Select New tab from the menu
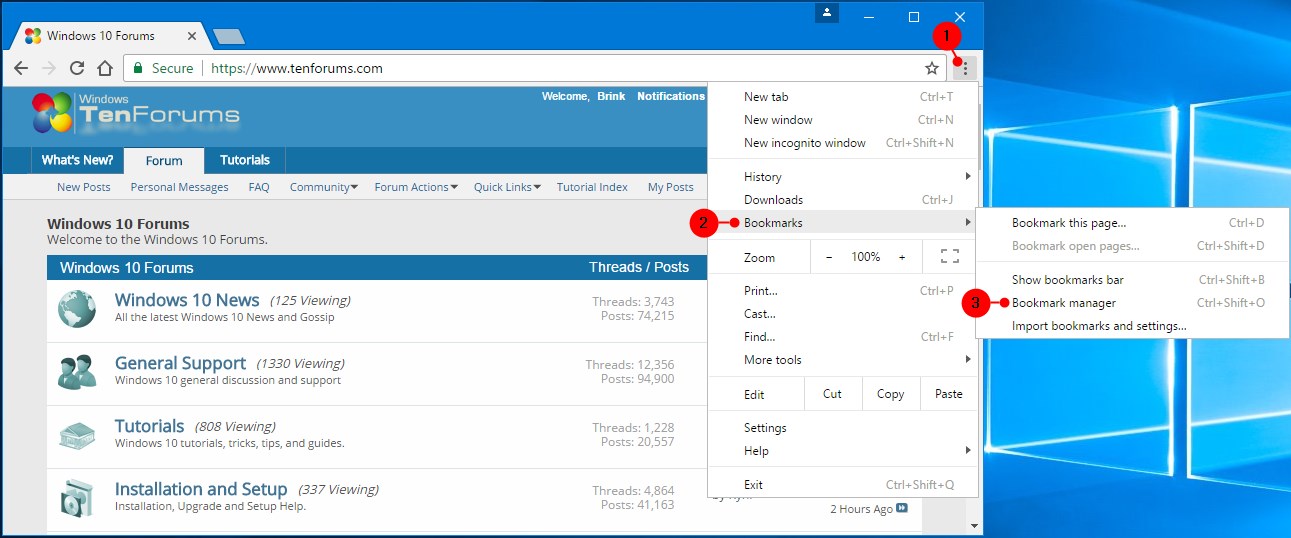The height and width of the screenshot is (538, 1291). coord(844,97)
